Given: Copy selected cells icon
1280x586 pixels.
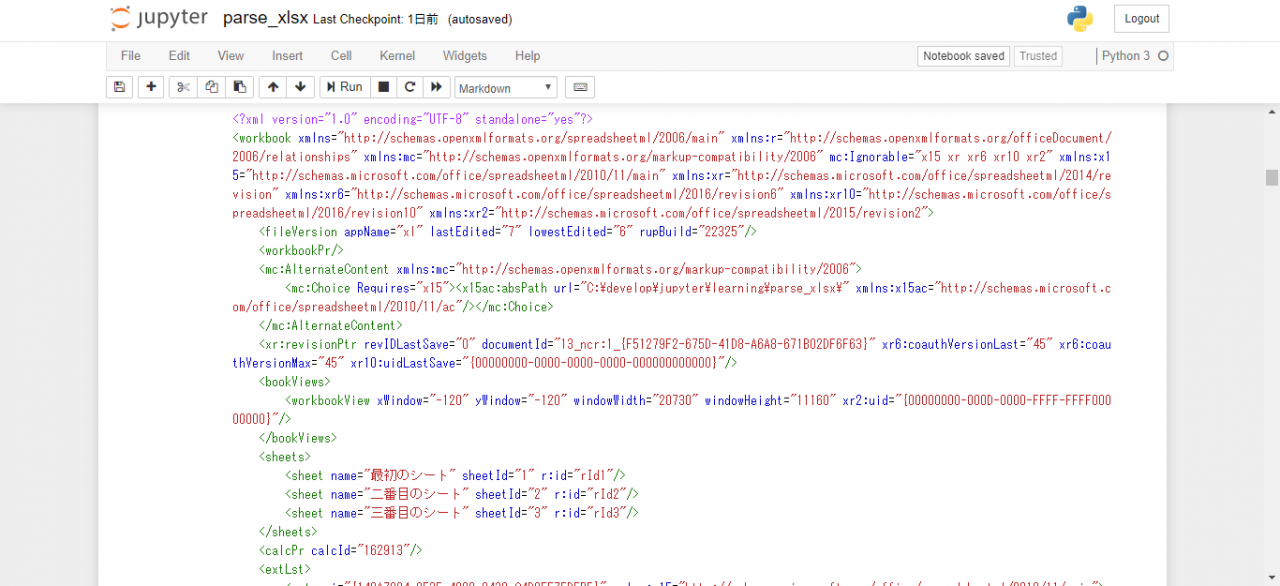Looking at the screenshot, I should (x=211, y=87).
